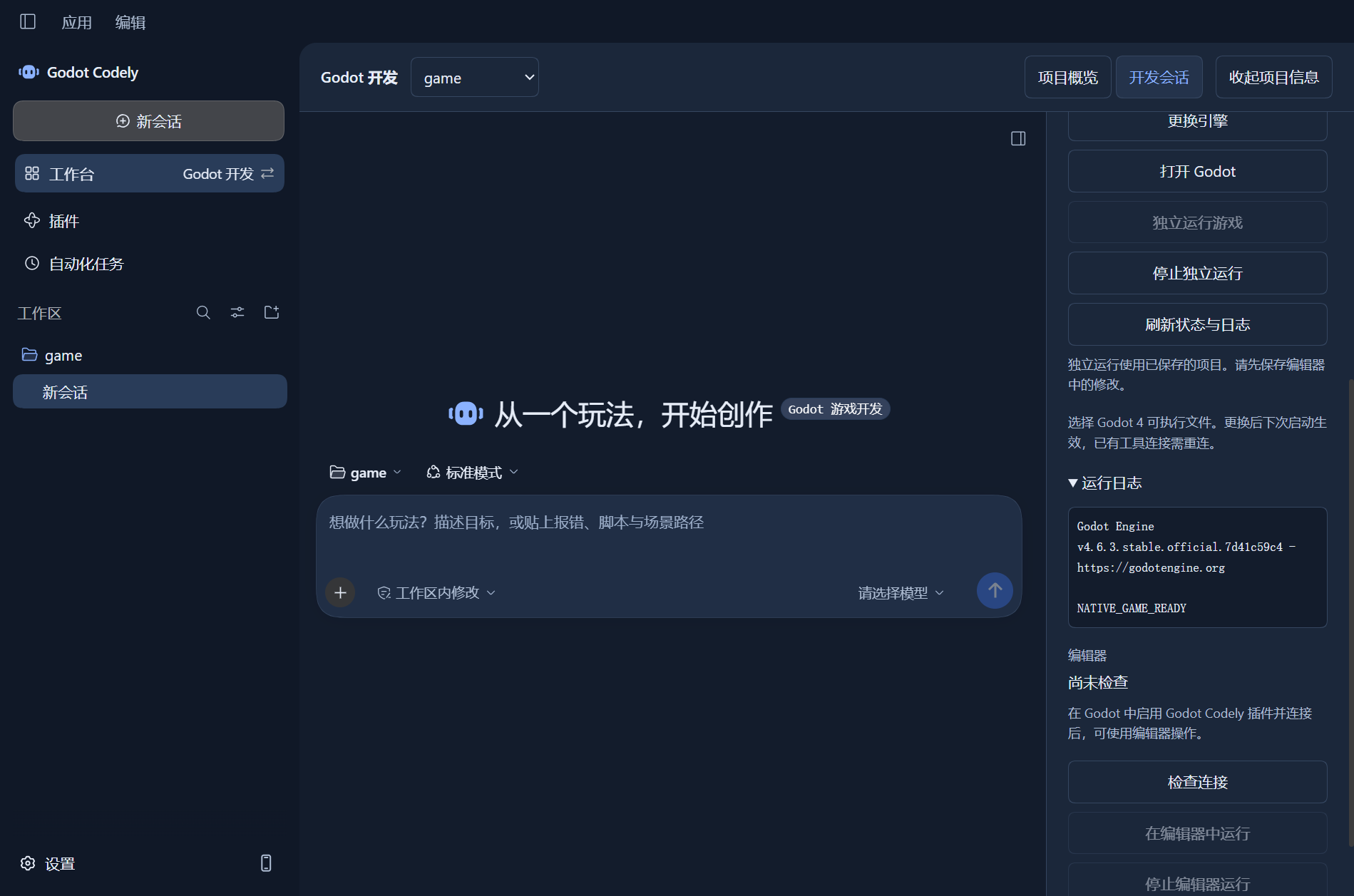Image resolution: width=1354 pixels, height=896 pixels.
Task: Click 停止独立运行 button
Action: point(1197,273)
